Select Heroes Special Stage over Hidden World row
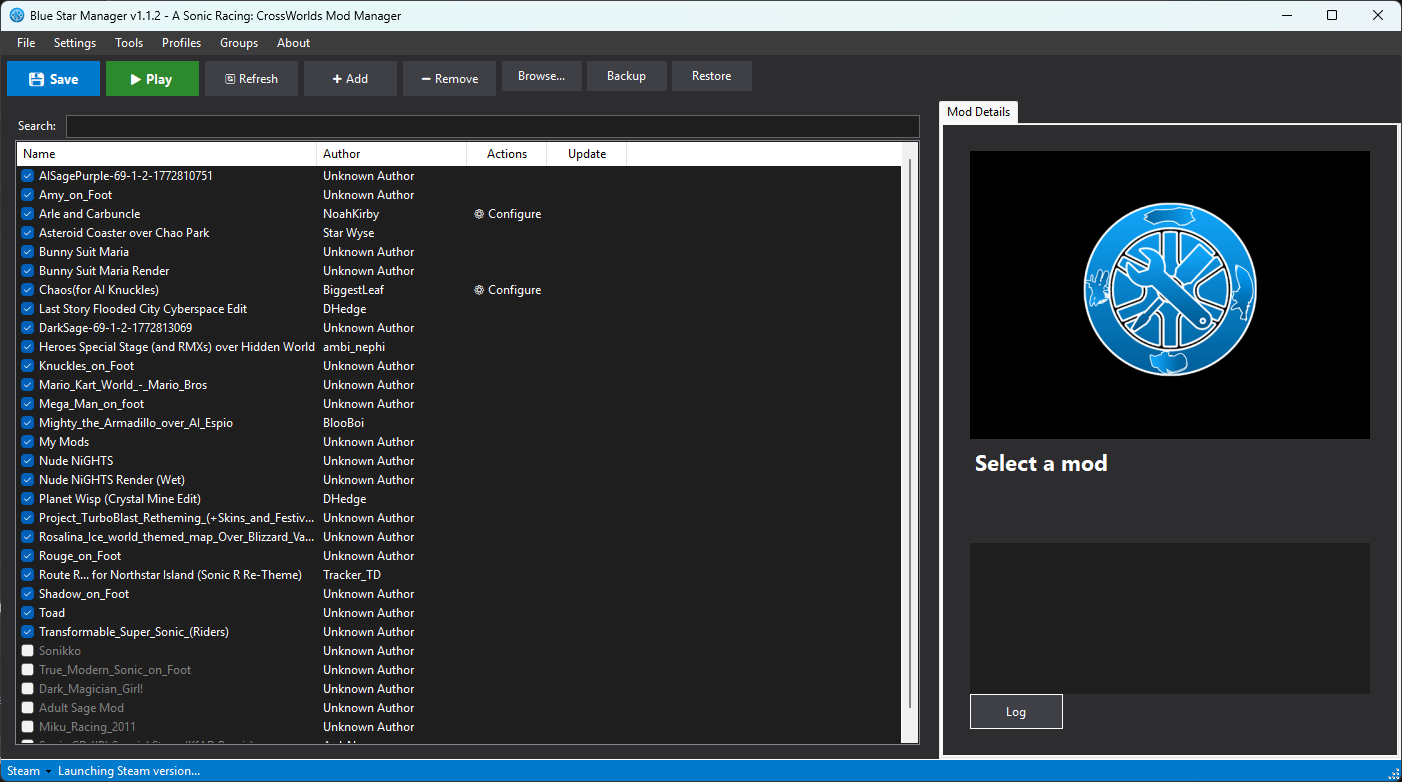The height and width of the screenshot is (782, 1402). [x=459, y=347]
